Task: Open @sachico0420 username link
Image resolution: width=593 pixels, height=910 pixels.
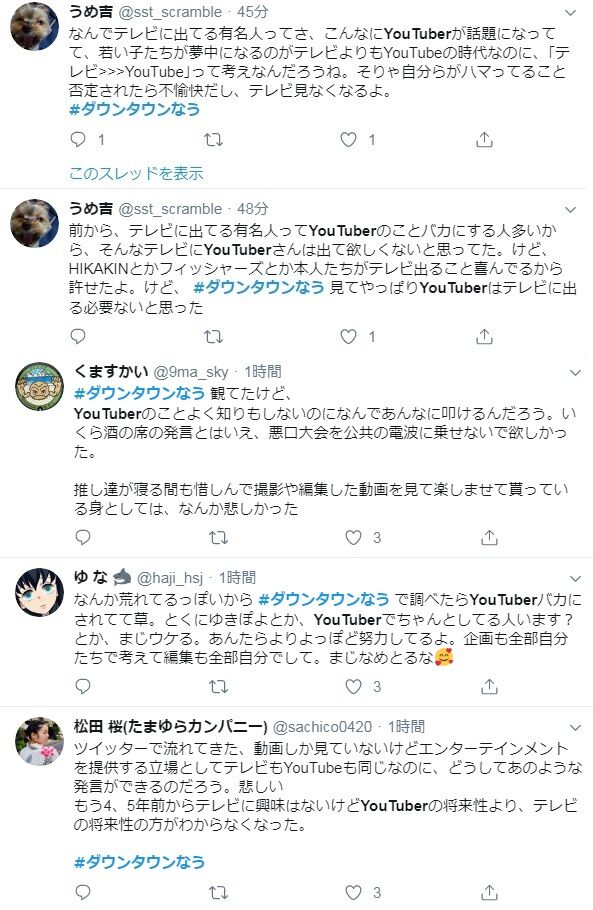Action: (322, 727)
